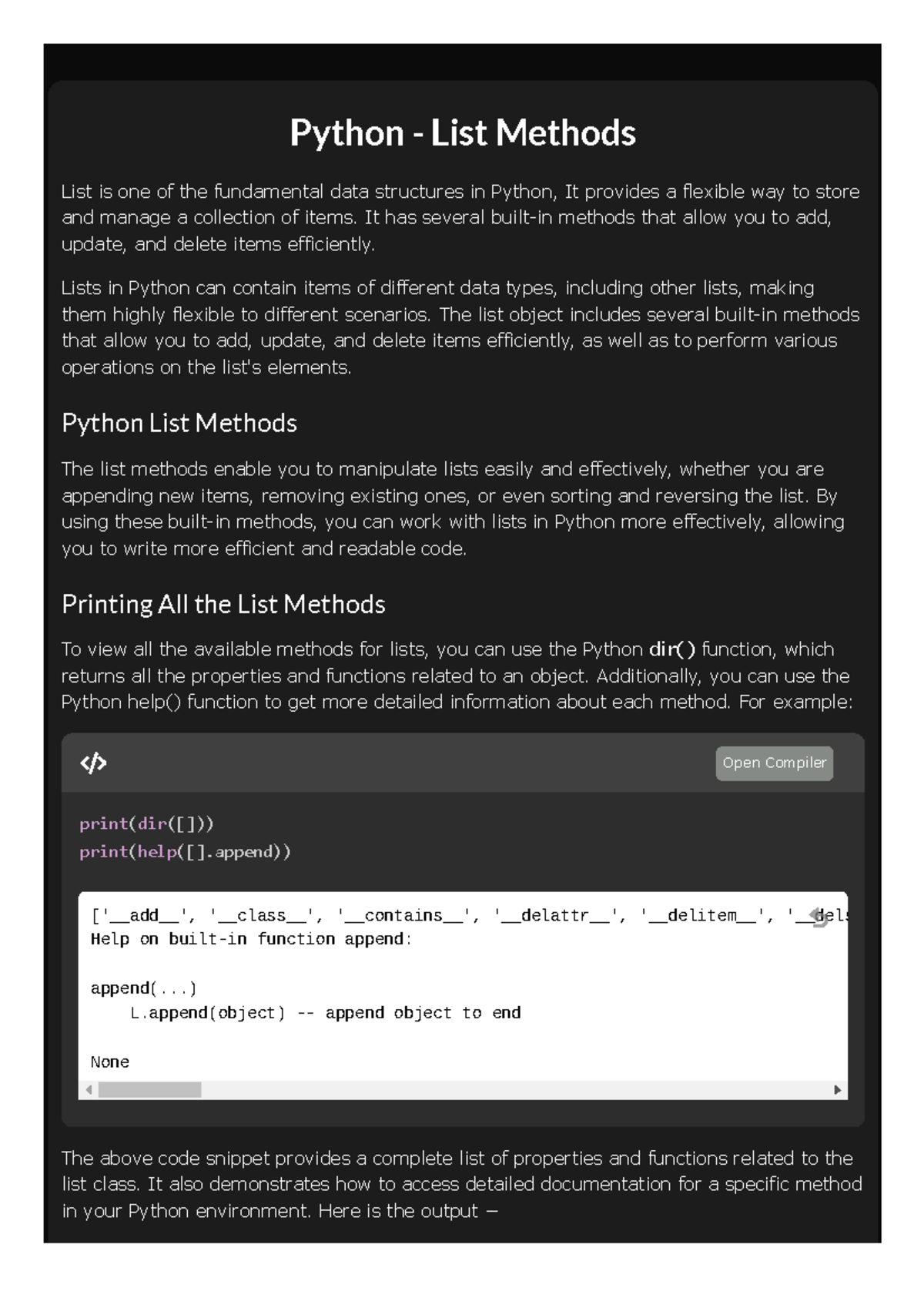
Task: Click the "Help on built-in function append:" output line
Action: pyautogui.click(x=251, y=939)
